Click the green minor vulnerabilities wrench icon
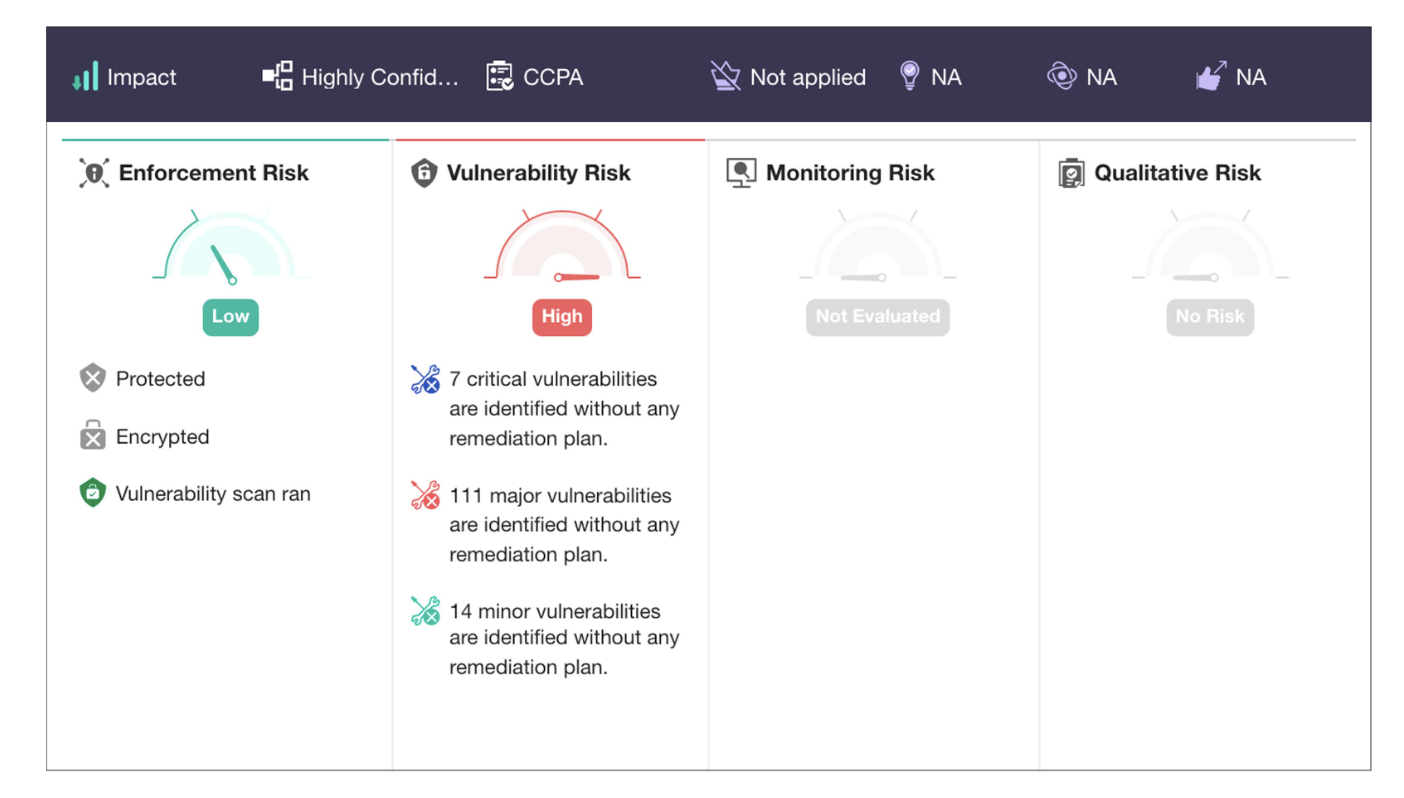1404x798 pixels. click(425, 612)
